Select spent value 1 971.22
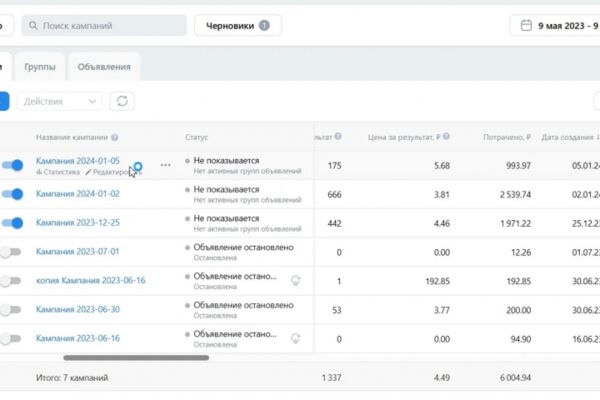This screenshot has width=600, height=400. pos(515,224)
